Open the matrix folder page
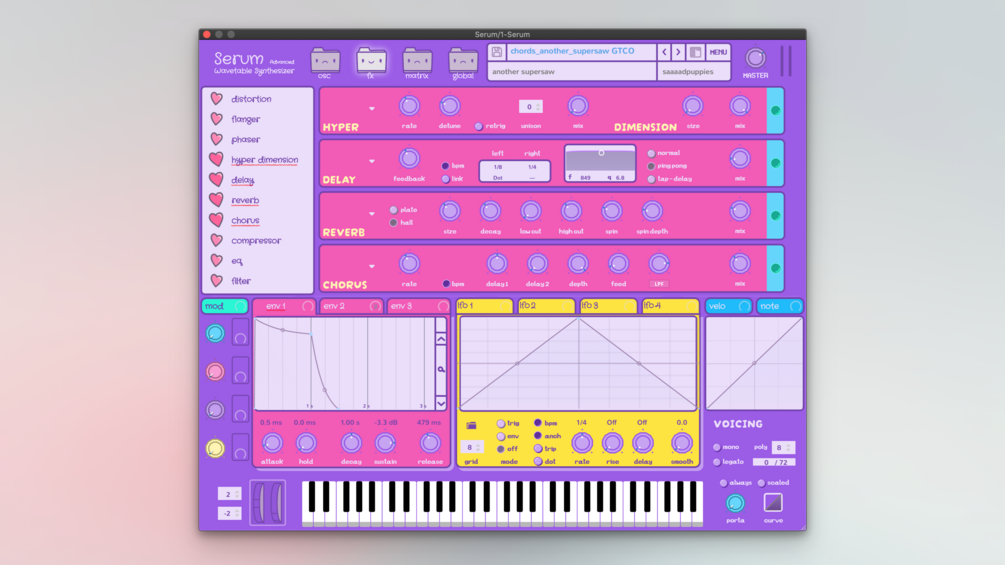This screenshot has width=1005, height=565. point(417,61)
